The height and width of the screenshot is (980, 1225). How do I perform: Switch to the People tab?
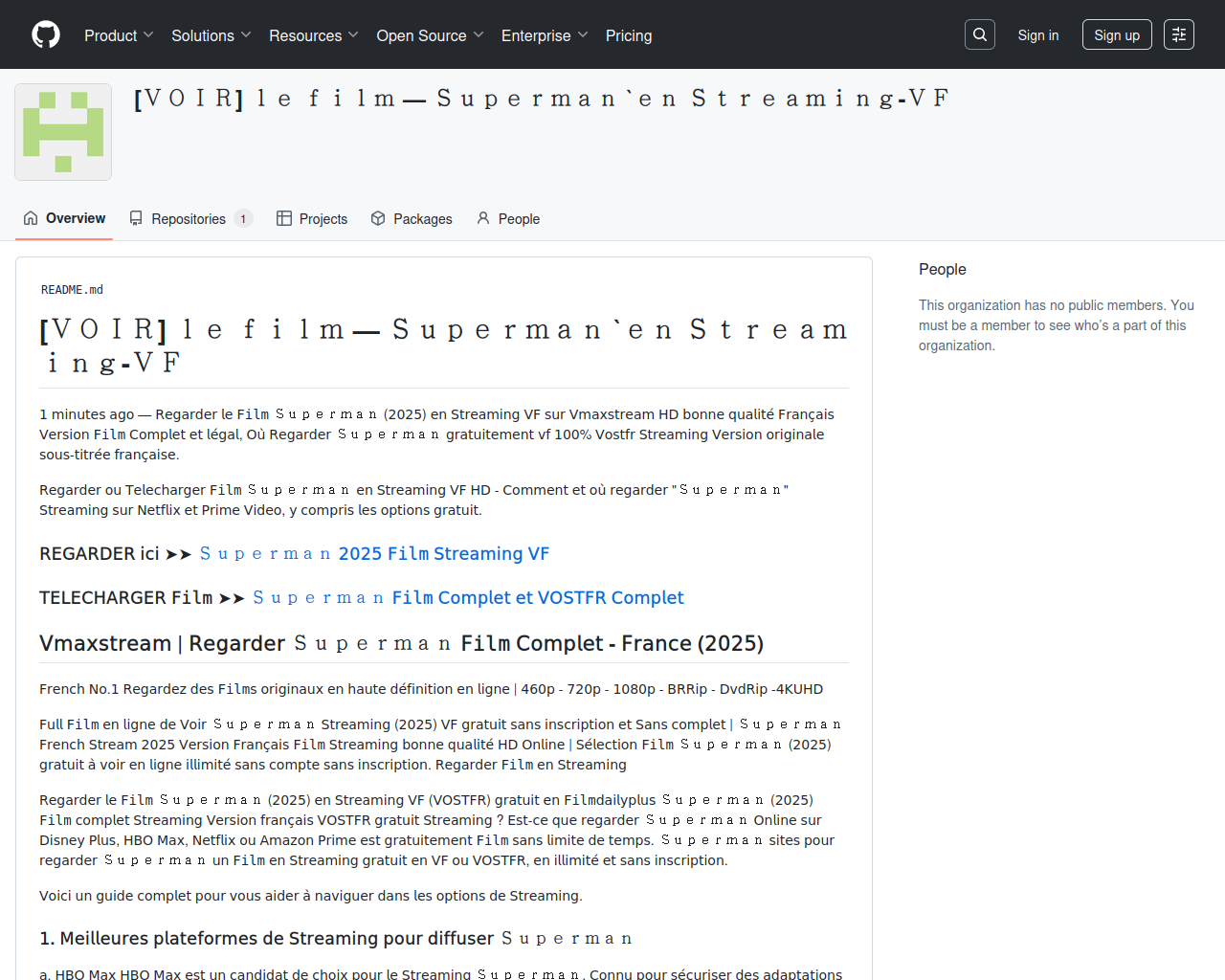point(508,219)
